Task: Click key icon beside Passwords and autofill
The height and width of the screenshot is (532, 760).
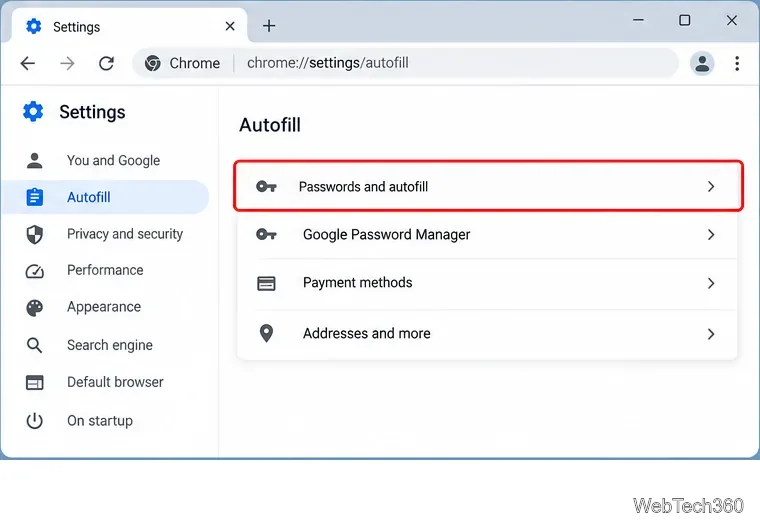Action: click(266, 187)
